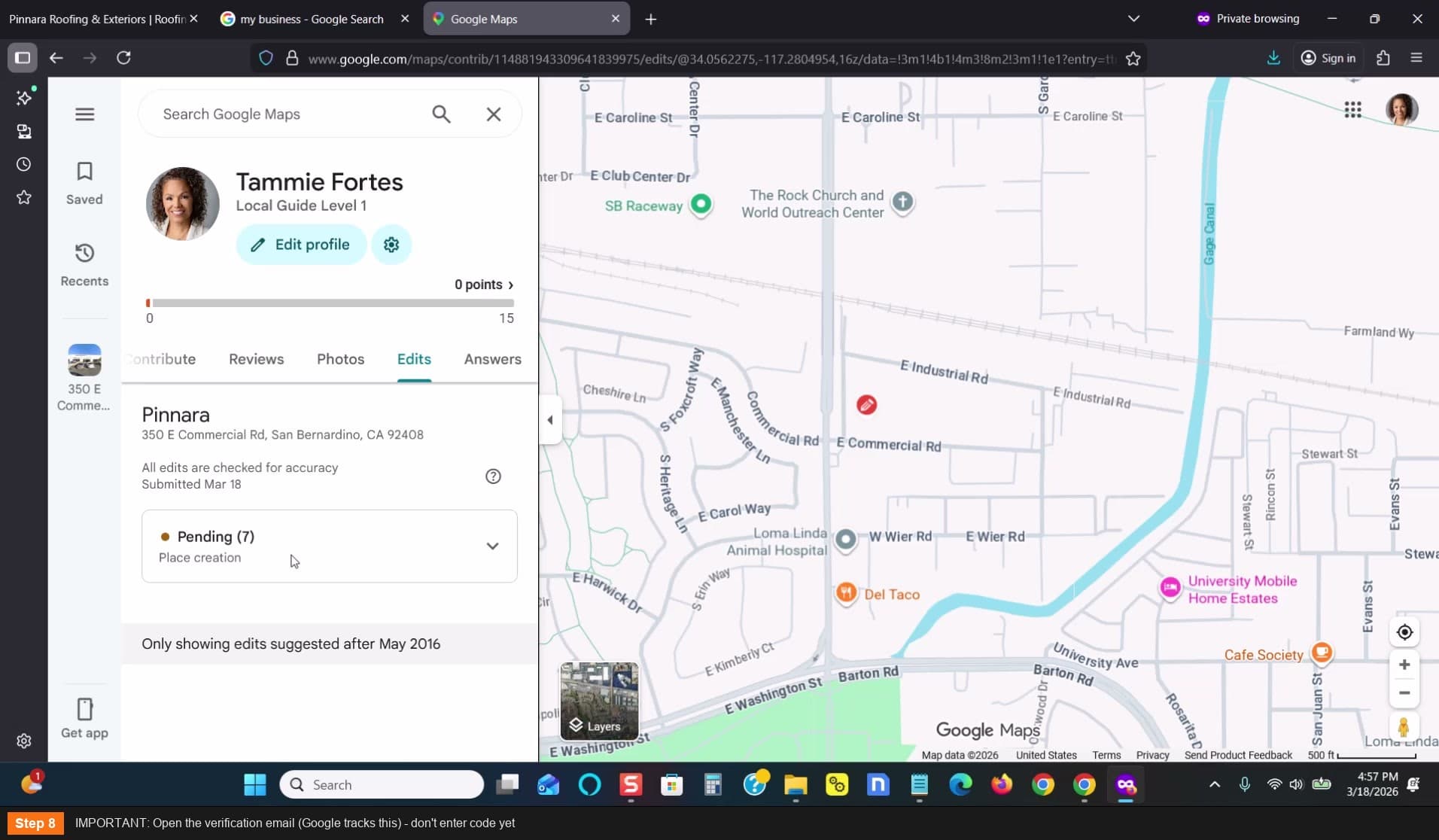Select the SB Raceway map pin
Viewport: 1439px width, 840px height.
tap(701, 204)
